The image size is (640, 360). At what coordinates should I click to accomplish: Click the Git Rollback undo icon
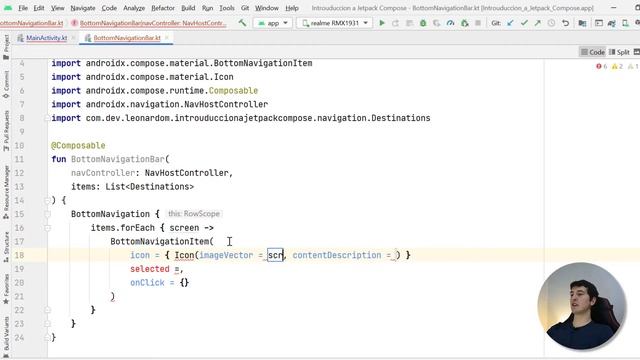[565, 23]
